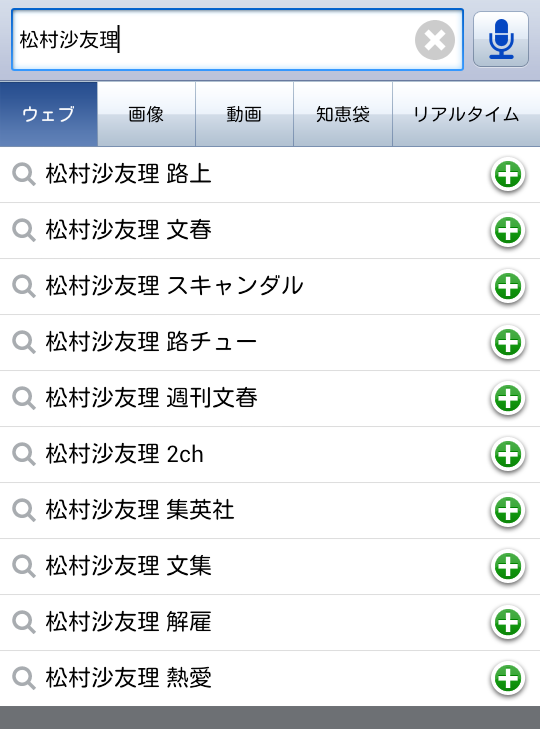
Task: Add 文春 suggestion with green plus icon
Action: click(x=508, y=231)
